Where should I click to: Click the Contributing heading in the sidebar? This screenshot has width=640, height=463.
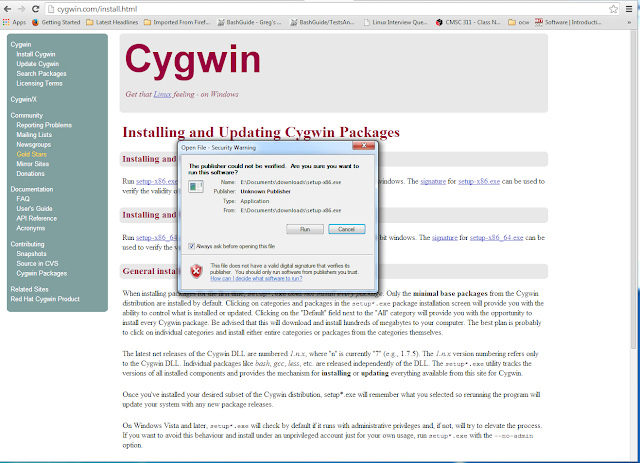click(x=27, y=244)
